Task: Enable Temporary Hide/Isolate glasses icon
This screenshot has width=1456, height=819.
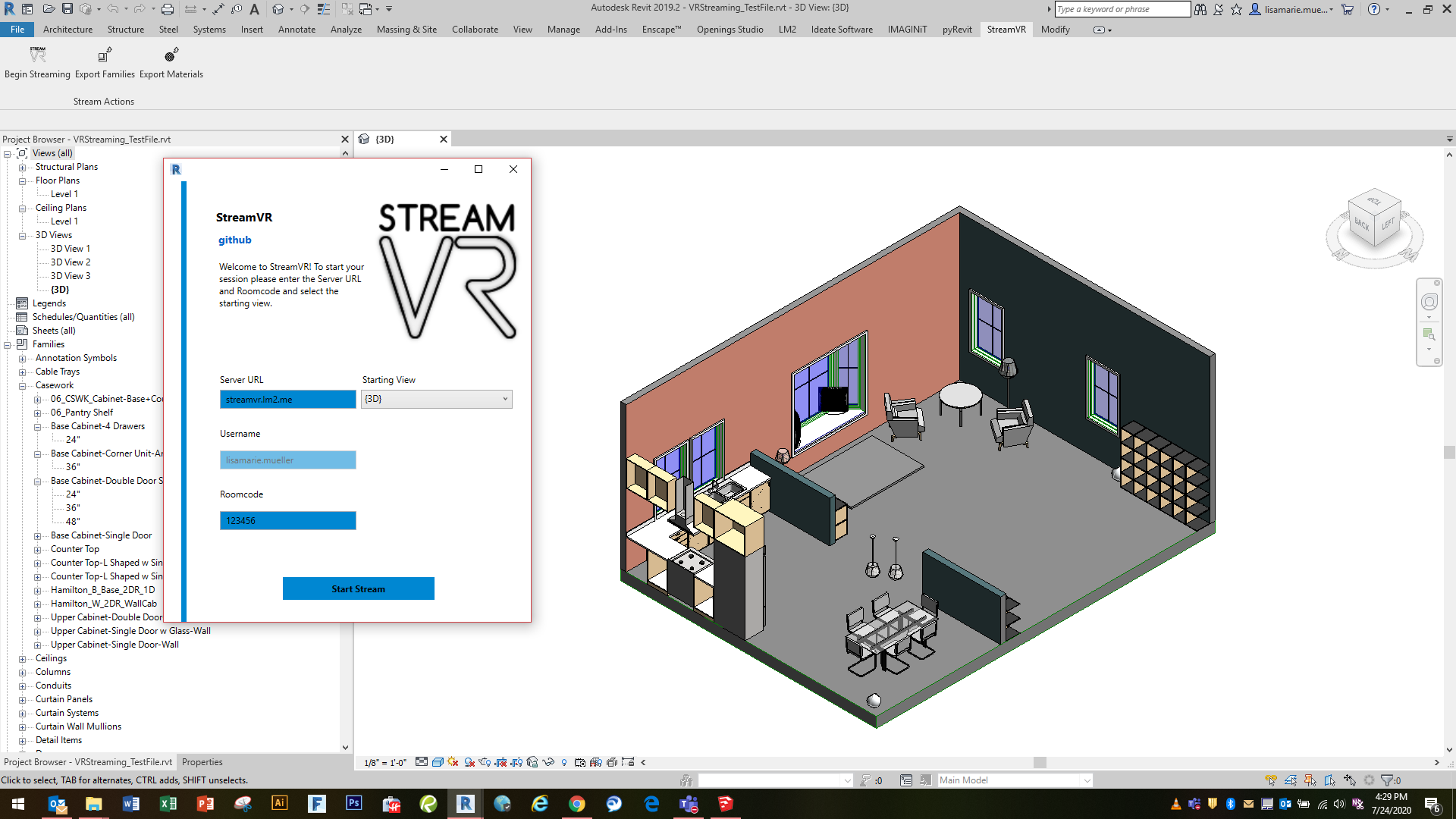Action: (x=548, y=762)
